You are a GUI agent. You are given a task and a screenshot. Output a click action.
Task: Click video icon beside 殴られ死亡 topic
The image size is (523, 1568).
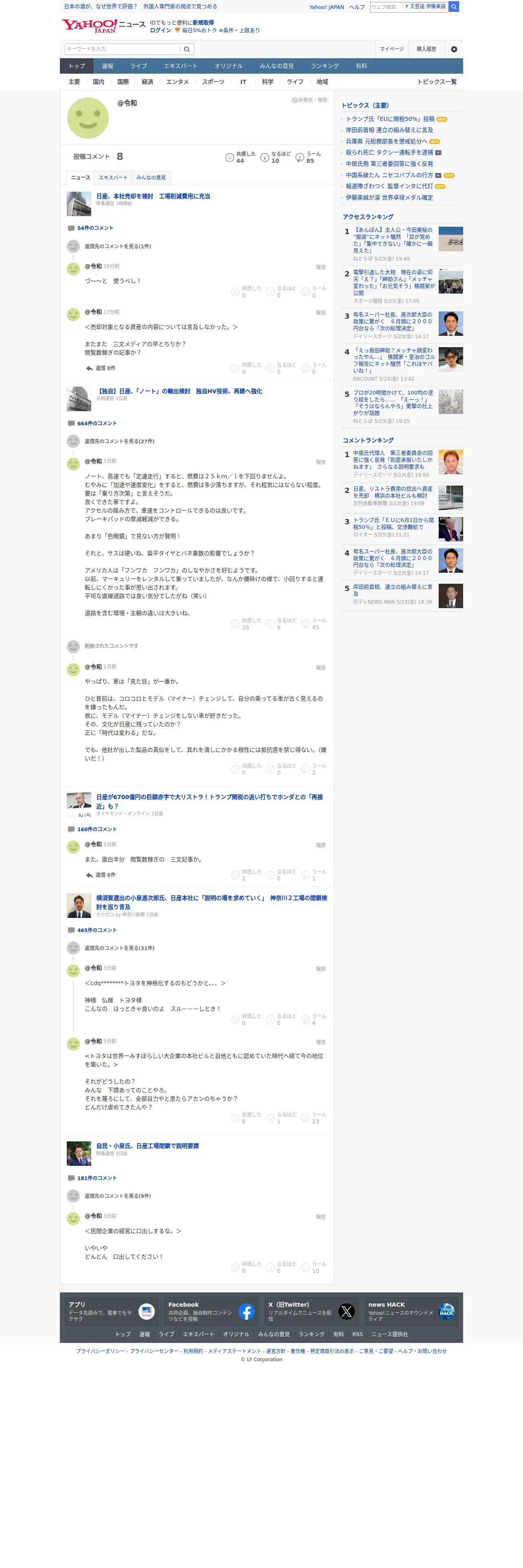click(438, 153)
